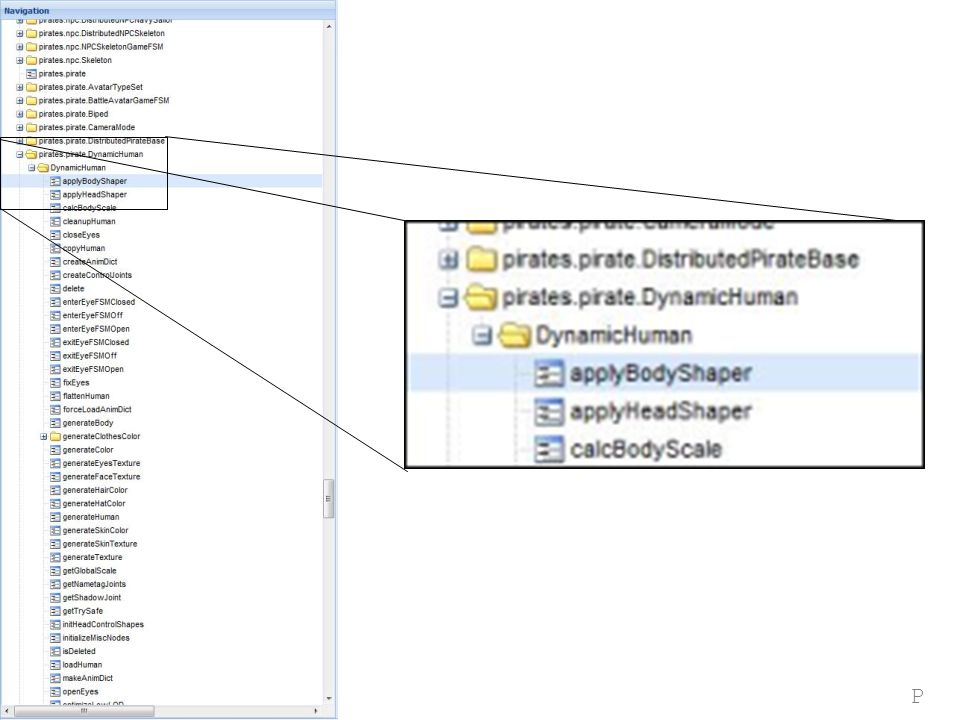Click the applyHeadShaper method icon
Image resolution: width=960 pixels, height=720 pixels.
point(55,195)
